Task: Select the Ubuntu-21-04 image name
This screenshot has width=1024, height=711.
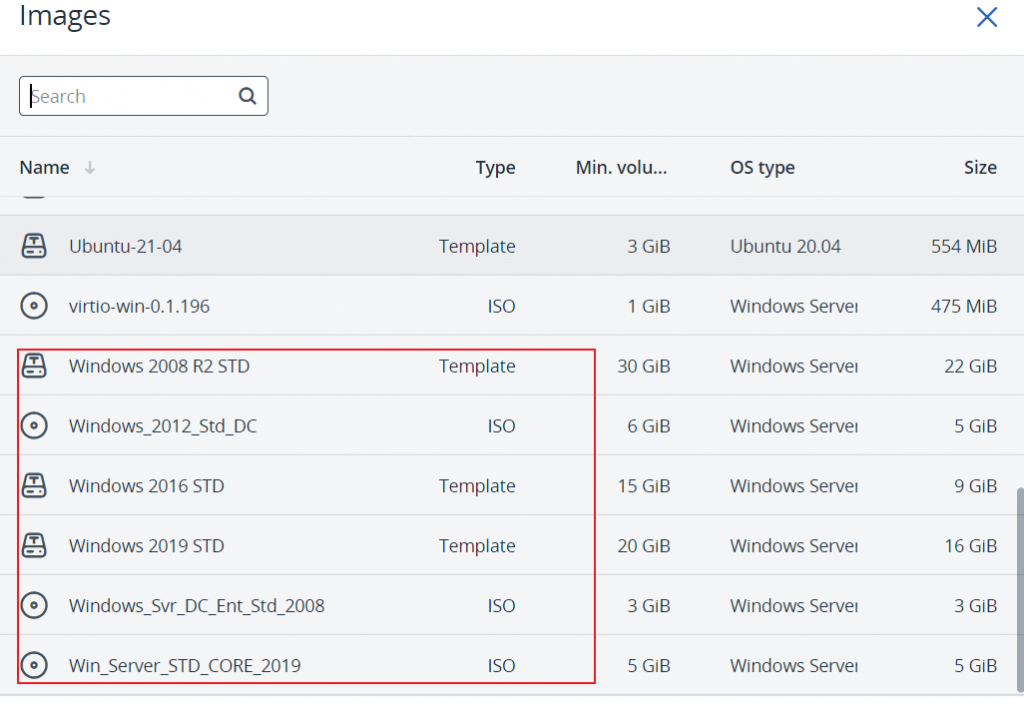Action: (x=125, y=246)
